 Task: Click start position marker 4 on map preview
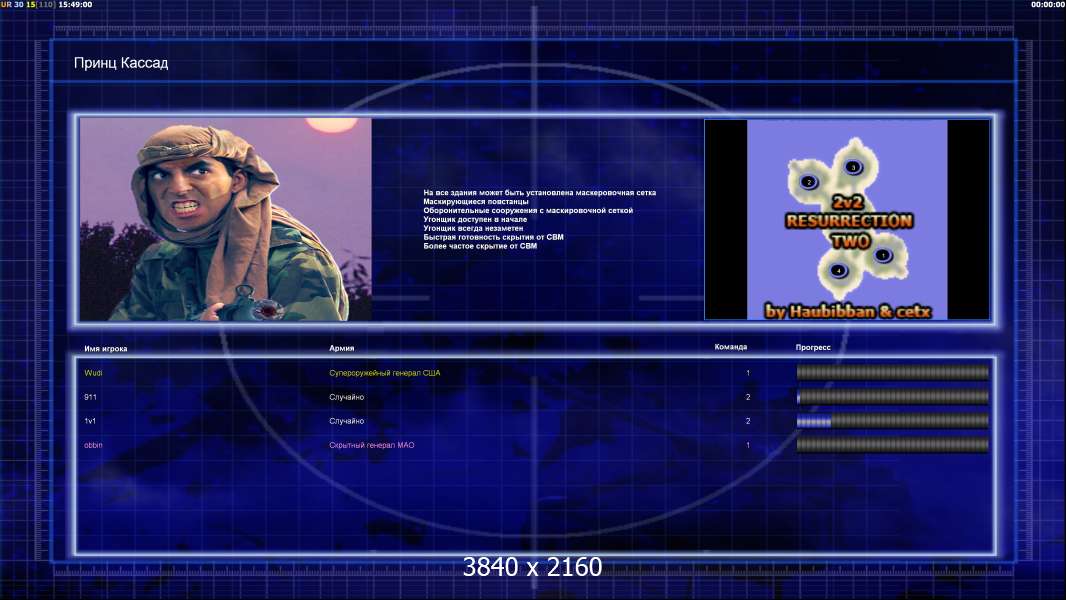(x=838, y=270)
